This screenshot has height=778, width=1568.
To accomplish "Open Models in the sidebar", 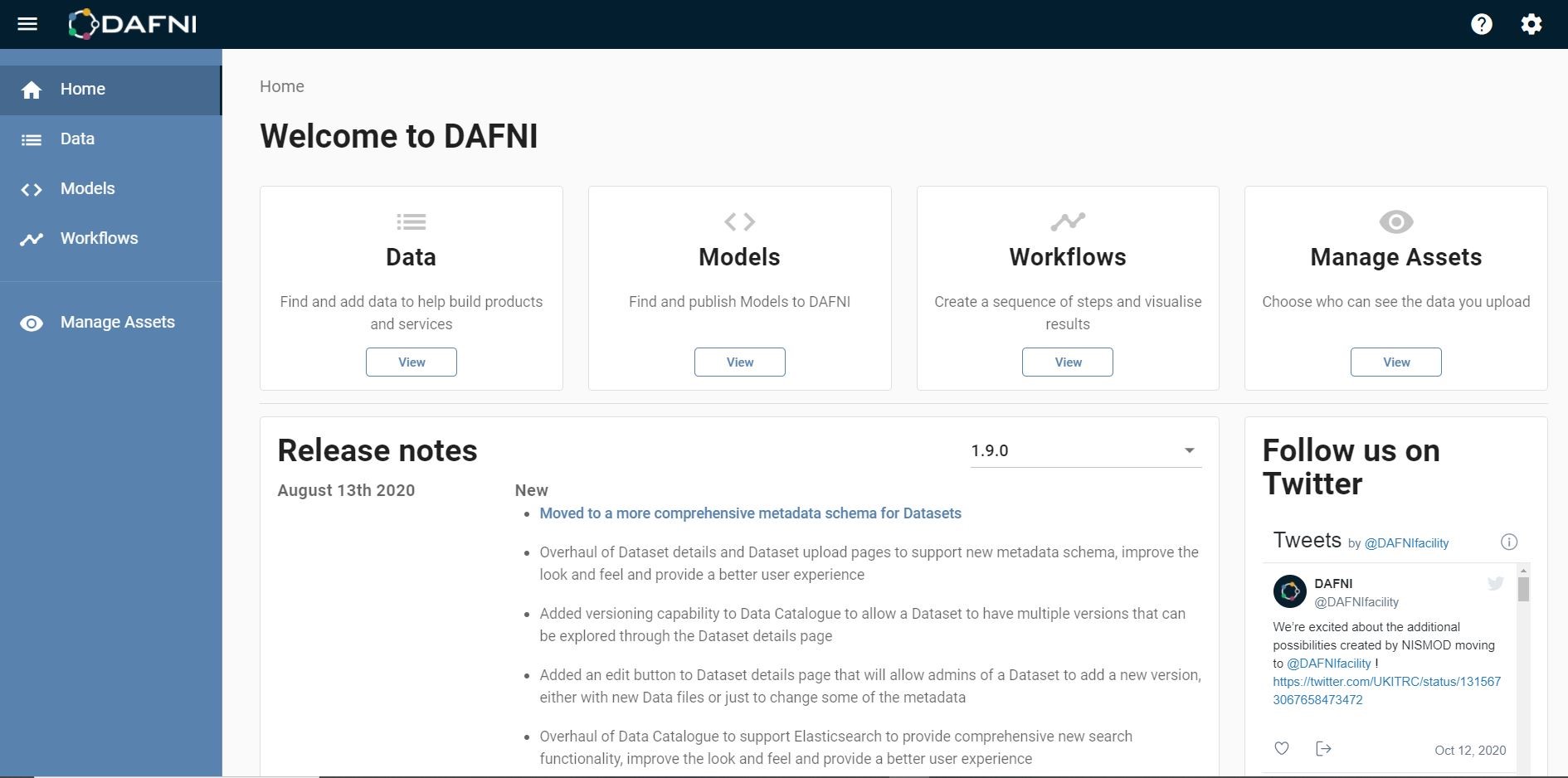I will tap(110, 189).
